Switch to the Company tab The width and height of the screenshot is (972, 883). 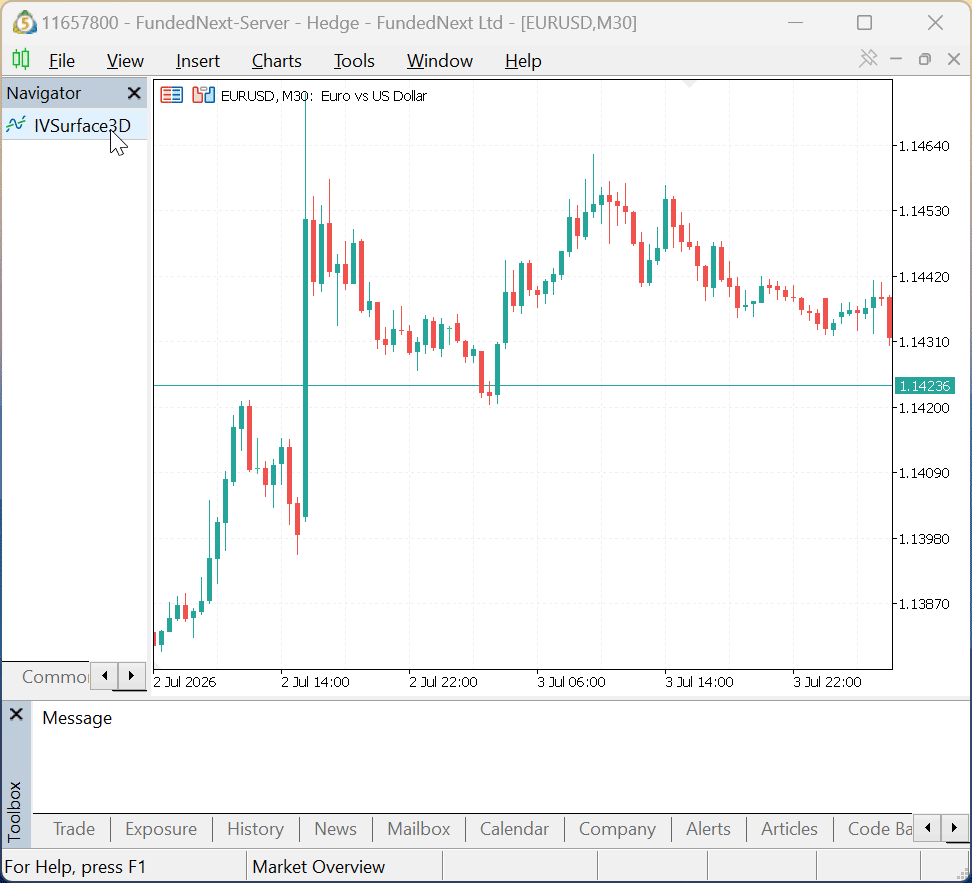tap(617, 829)
